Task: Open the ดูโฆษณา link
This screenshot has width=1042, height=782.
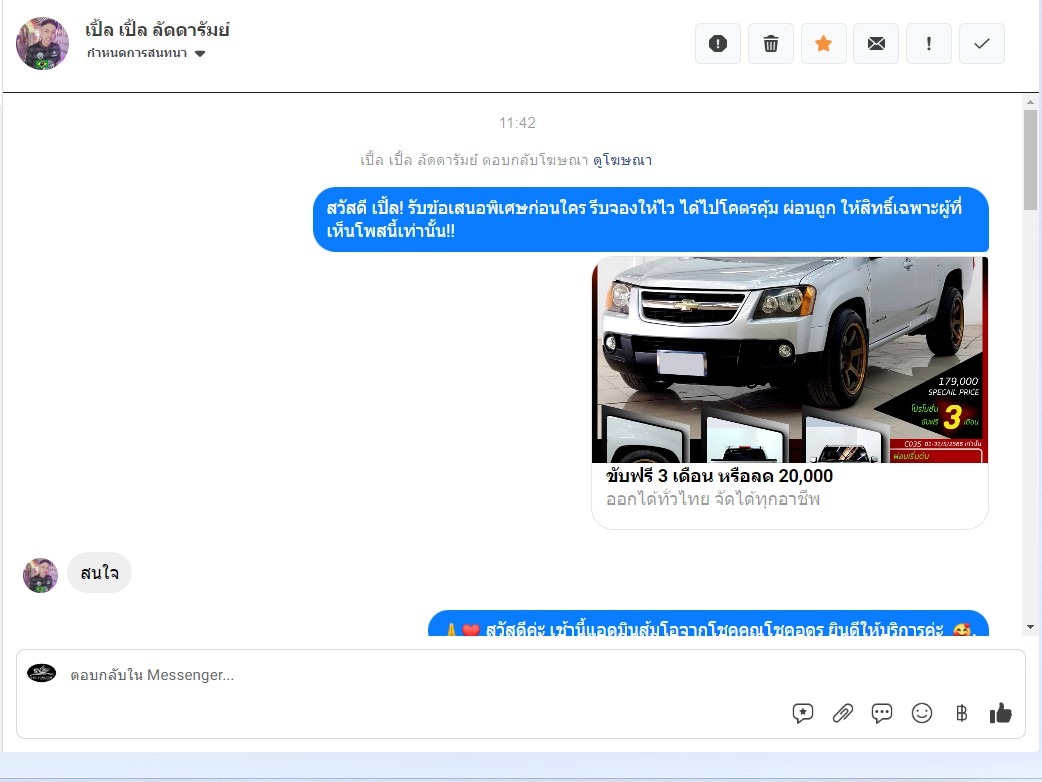Action: coord(623,160)
